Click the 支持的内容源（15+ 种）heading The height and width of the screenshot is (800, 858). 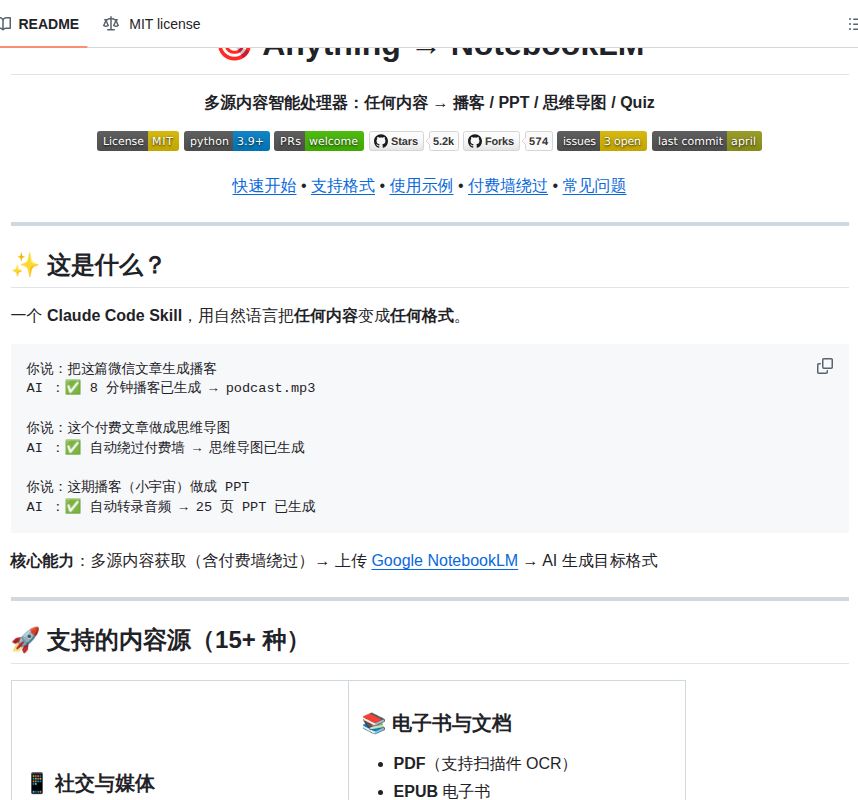click(x=172, y=640)
